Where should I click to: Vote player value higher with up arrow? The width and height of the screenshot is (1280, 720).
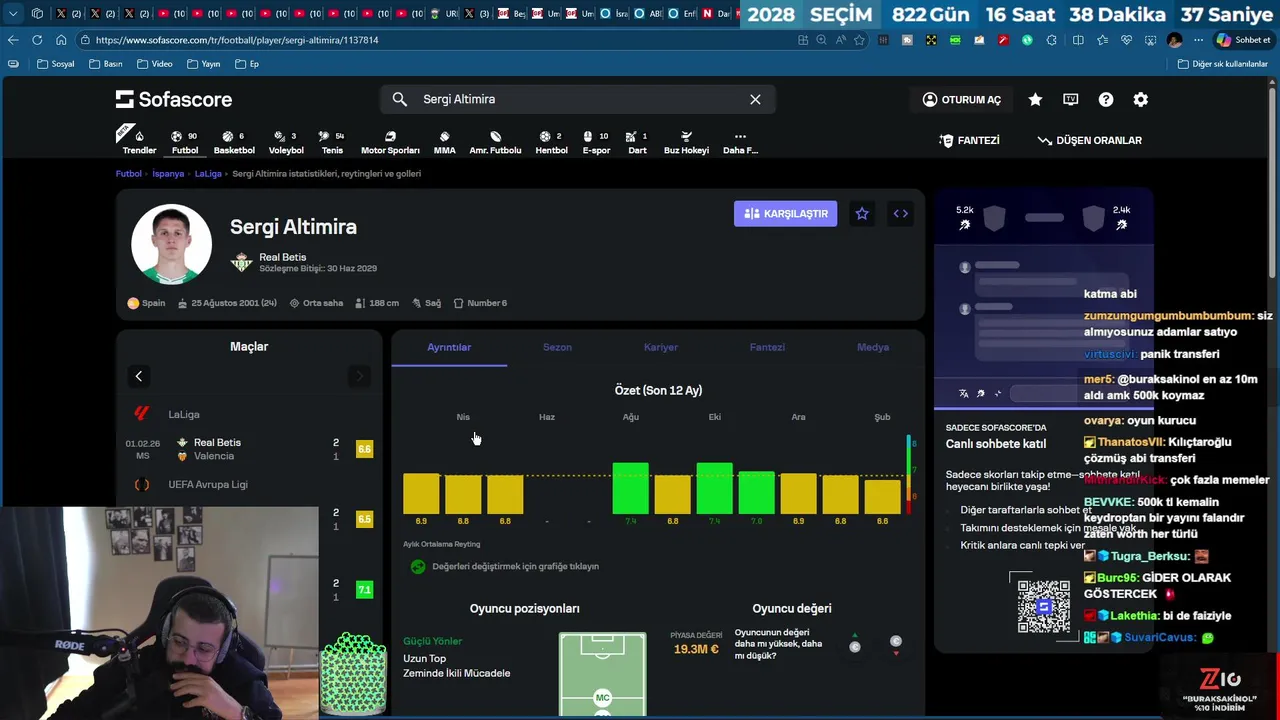[855, 644]
